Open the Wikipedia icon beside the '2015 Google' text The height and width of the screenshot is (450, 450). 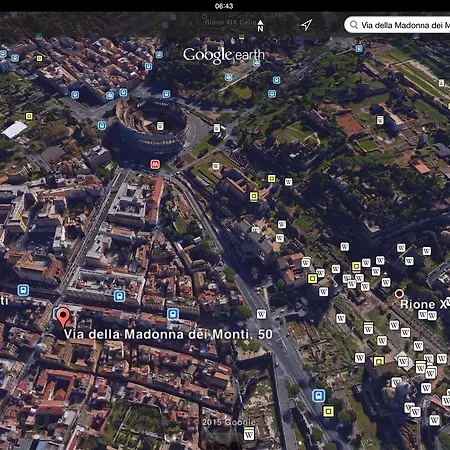249,434
